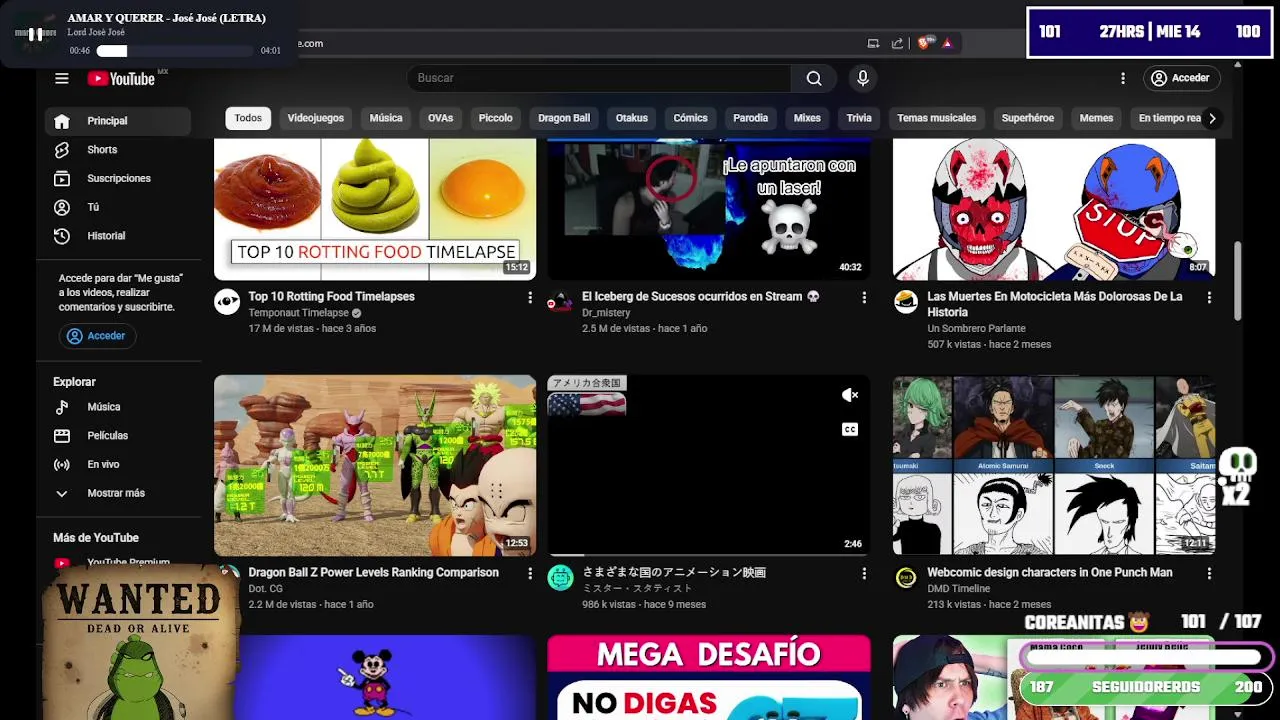Screen dimensions: 1280x720
Task: Open the Un Sombrero Parlante channel avatar
Action: pyautogui.click(x=906, y=302)
